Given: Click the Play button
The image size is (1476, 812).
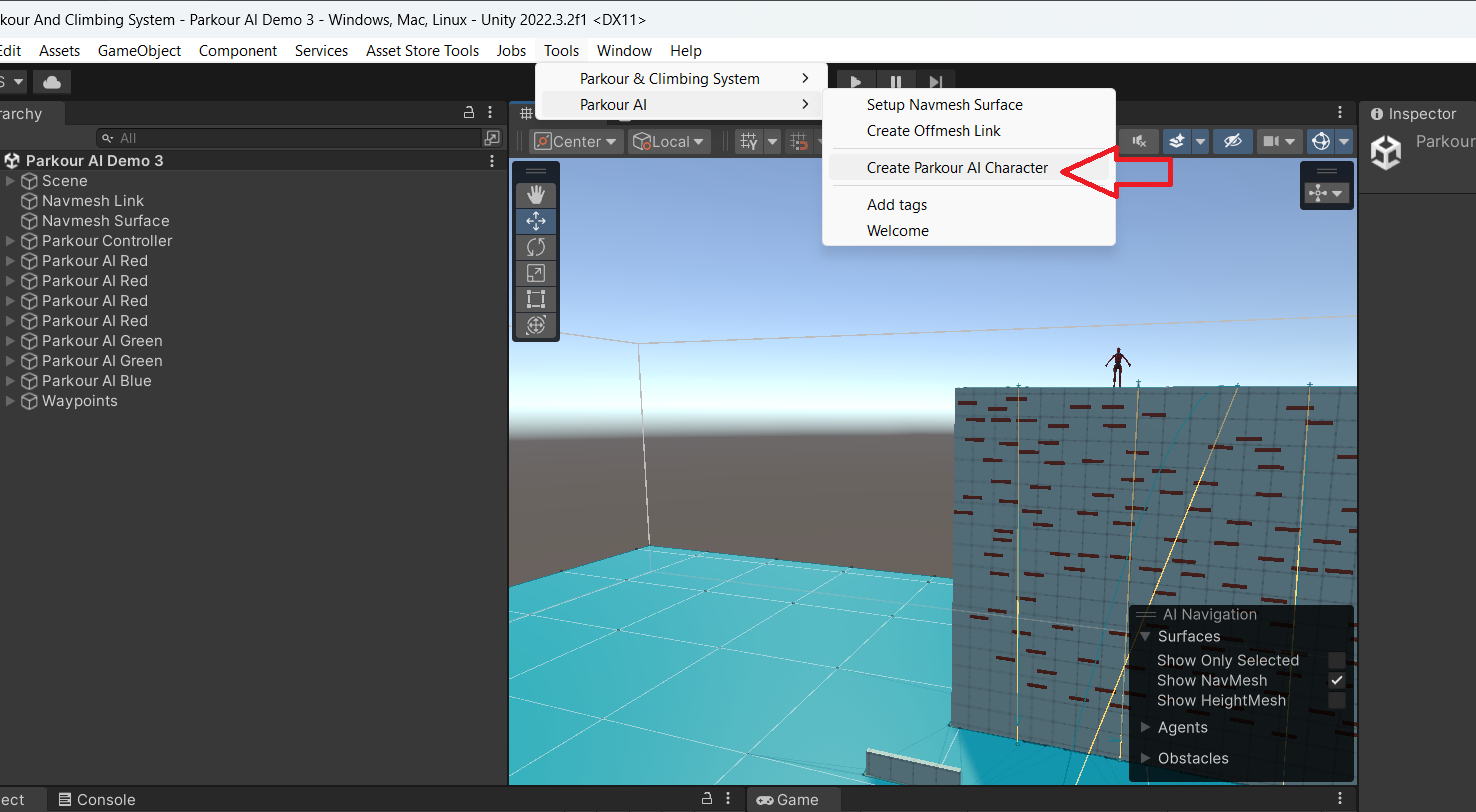Looking at the screenshot, I should 855,82.
